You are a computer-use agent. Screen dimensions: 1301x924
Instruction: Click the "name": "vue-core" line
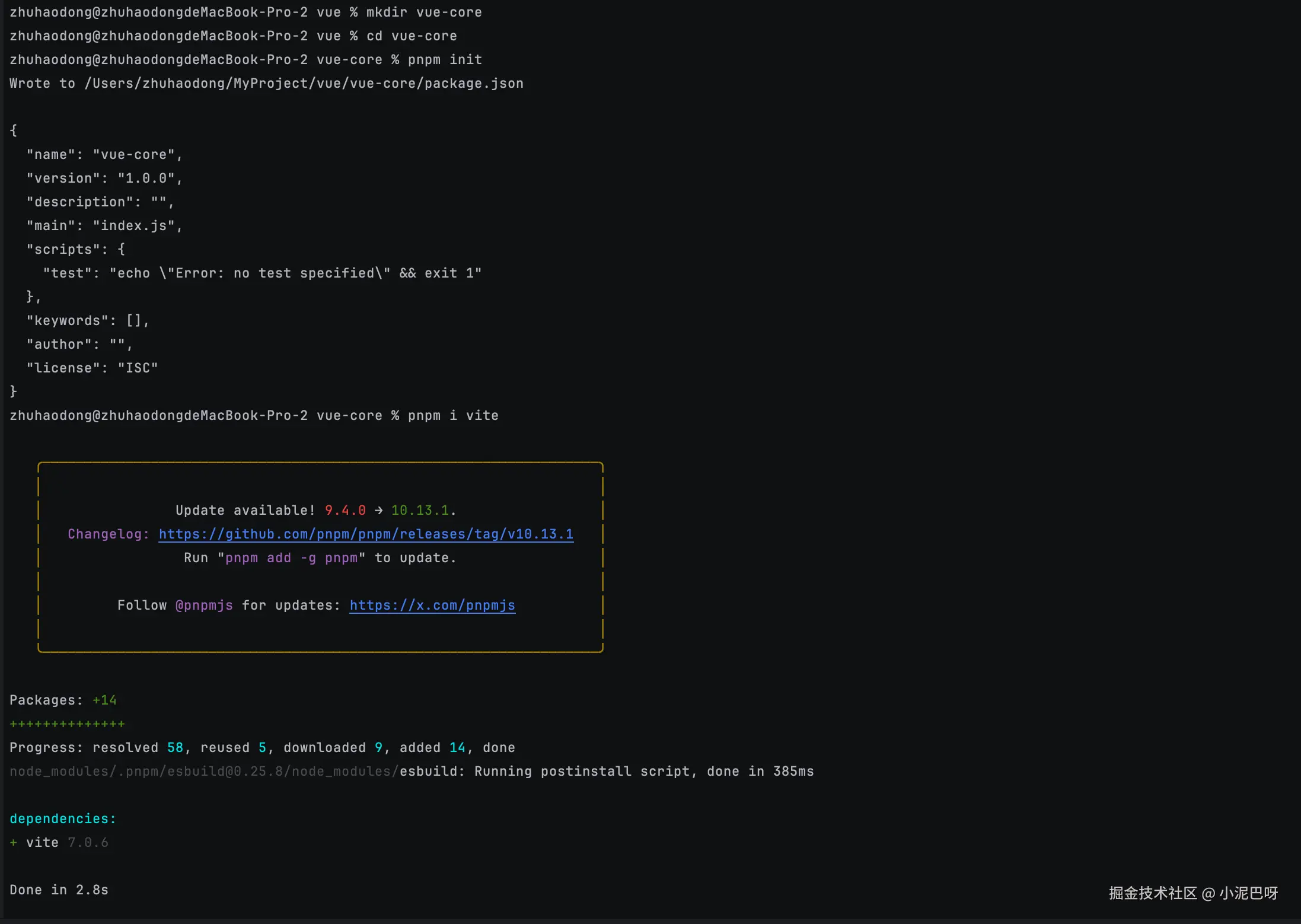(x=104, y=154)
